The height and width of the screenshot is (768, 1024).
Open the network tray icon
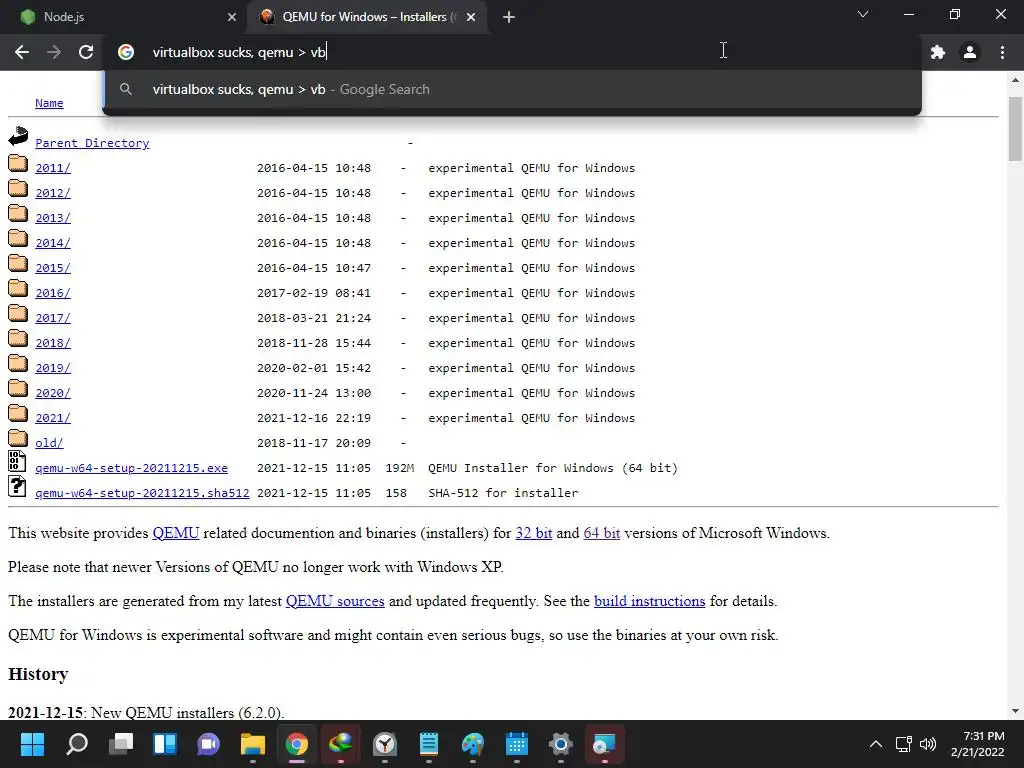(904, 744)
